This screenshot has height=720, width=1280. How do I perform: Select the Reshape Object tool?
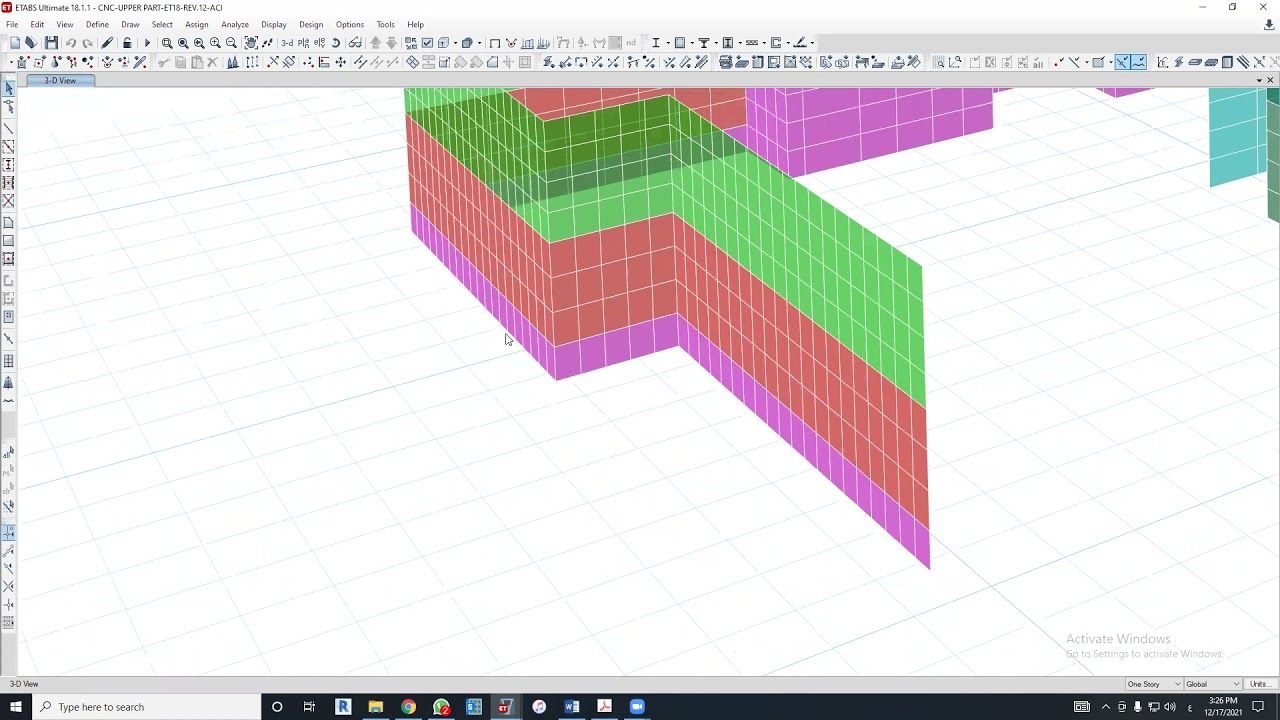(9, 106)
